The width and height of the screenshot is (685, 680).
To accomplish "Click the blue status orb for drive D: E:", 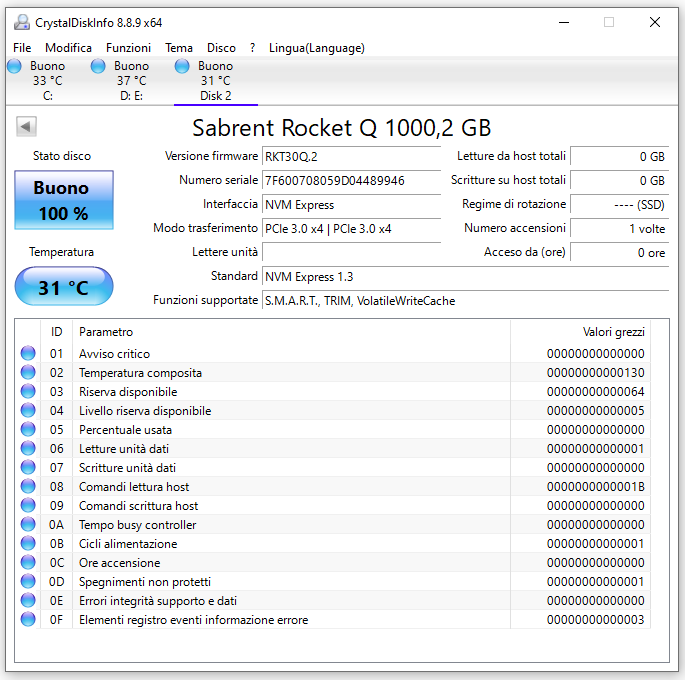I will pyautogui.click(x=98, y=66).
